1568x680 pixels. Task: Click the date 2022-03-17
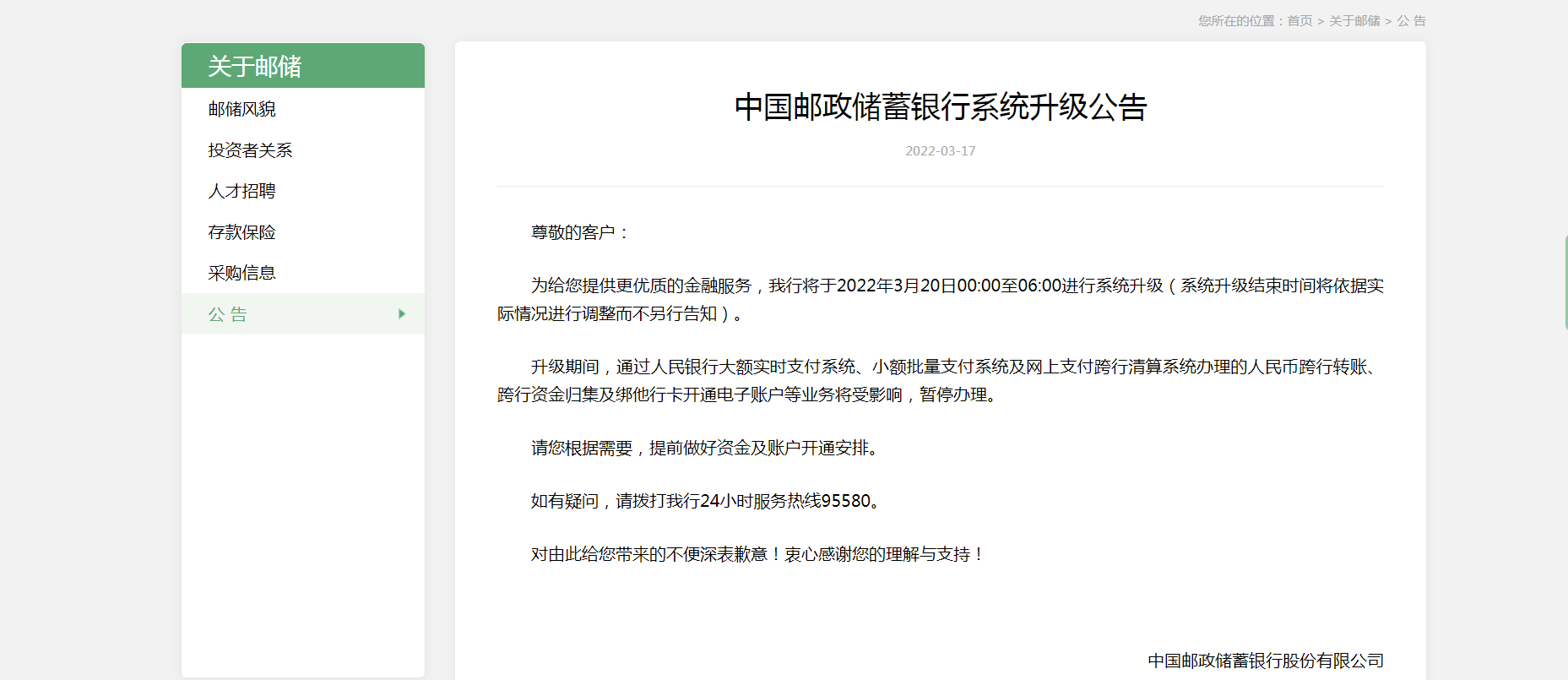[941, 151]
